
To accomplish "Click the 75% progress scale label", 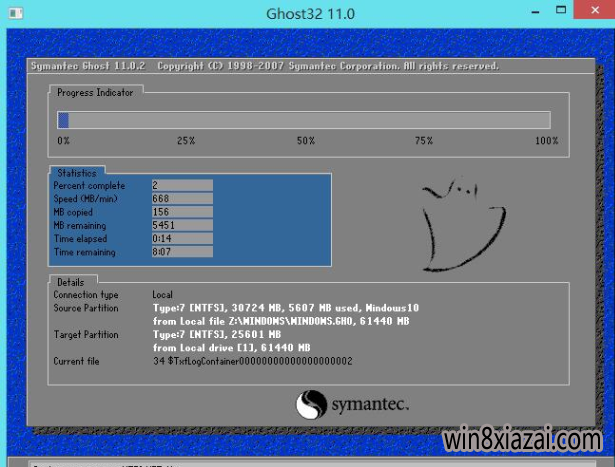I will tap(424, 141).
